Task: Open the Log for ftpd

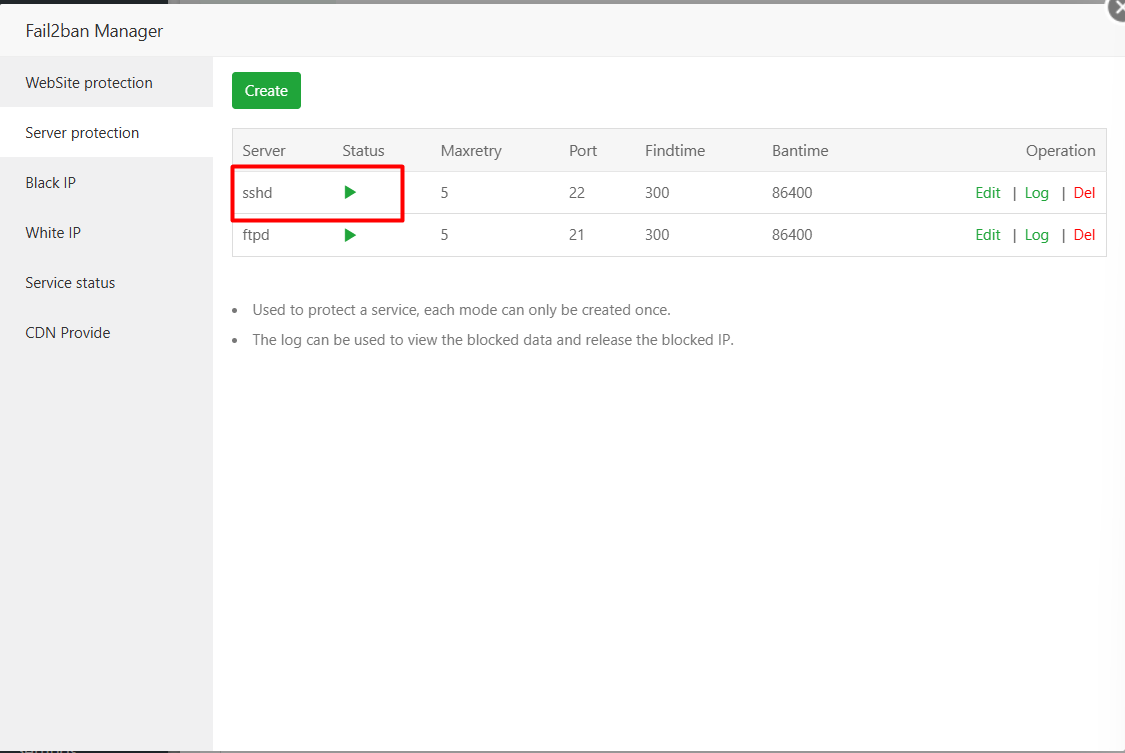Action: click(x=1036, y=234)
